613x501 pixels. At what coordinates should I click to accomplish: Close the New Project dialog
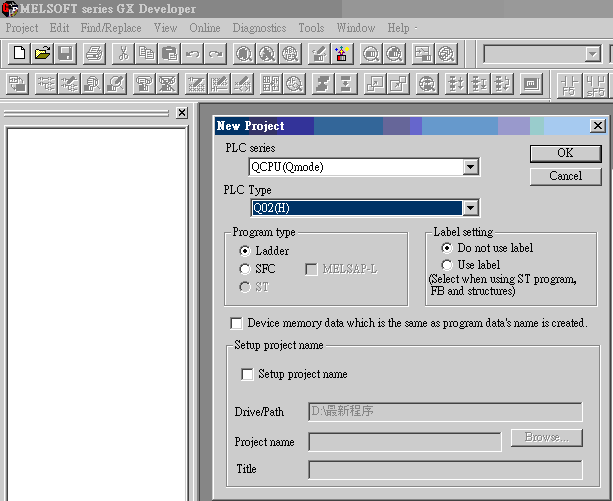pyautogui.click(x=598, y=126)
